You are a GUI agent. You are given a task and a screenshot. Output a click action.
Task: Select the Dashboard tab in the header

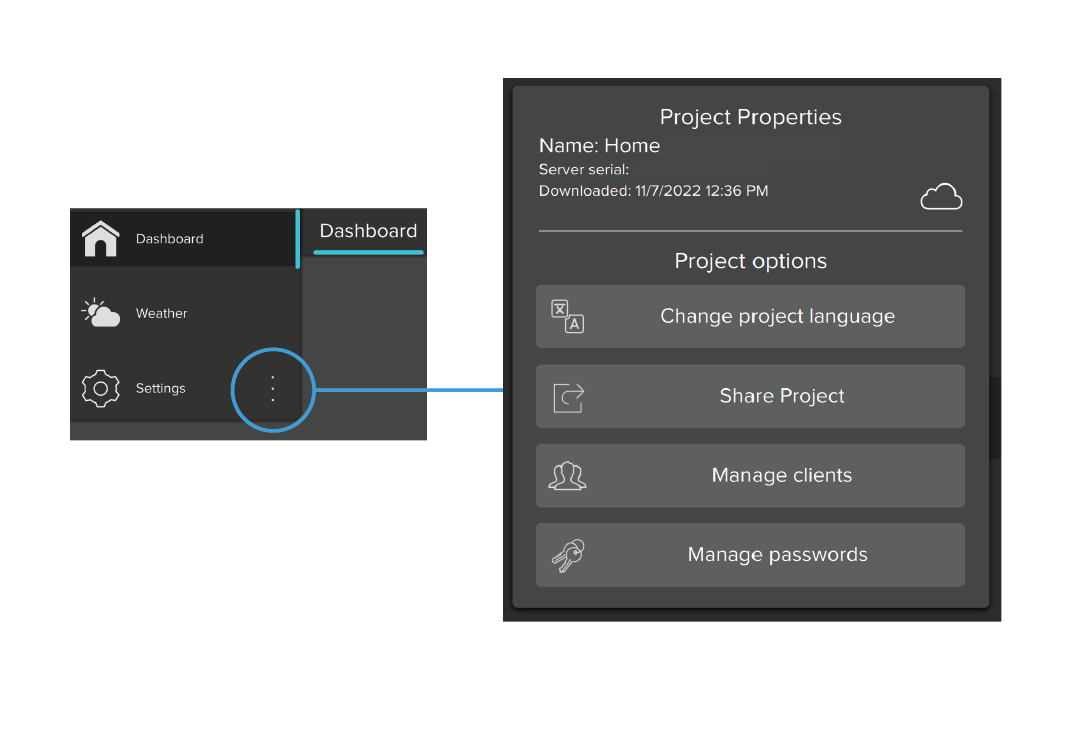click(368, 232)
